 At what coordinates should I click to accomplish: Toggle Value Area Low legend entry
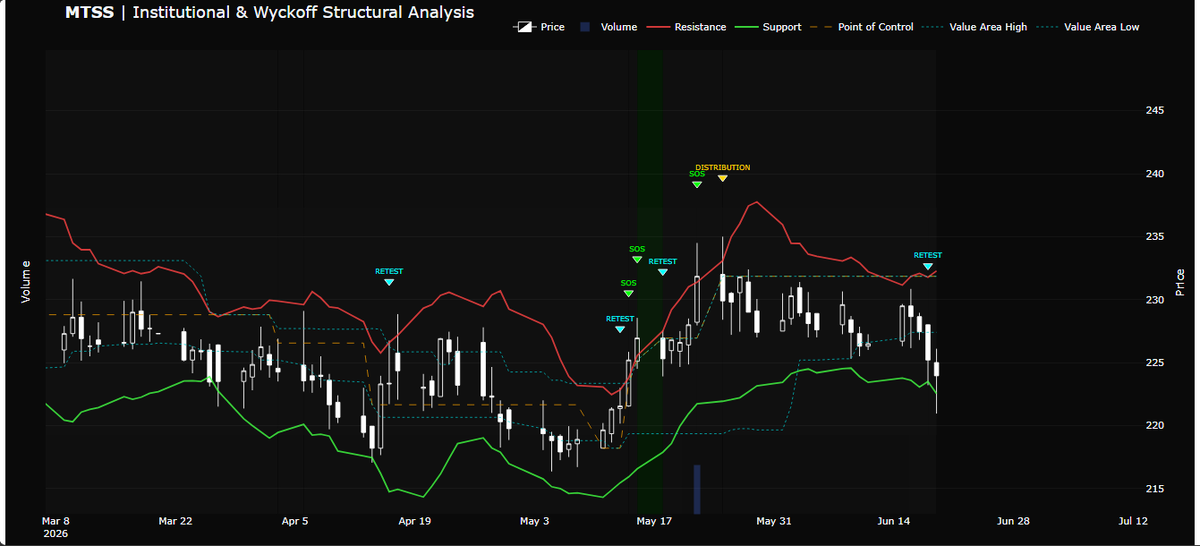(x=1088, y=27)
